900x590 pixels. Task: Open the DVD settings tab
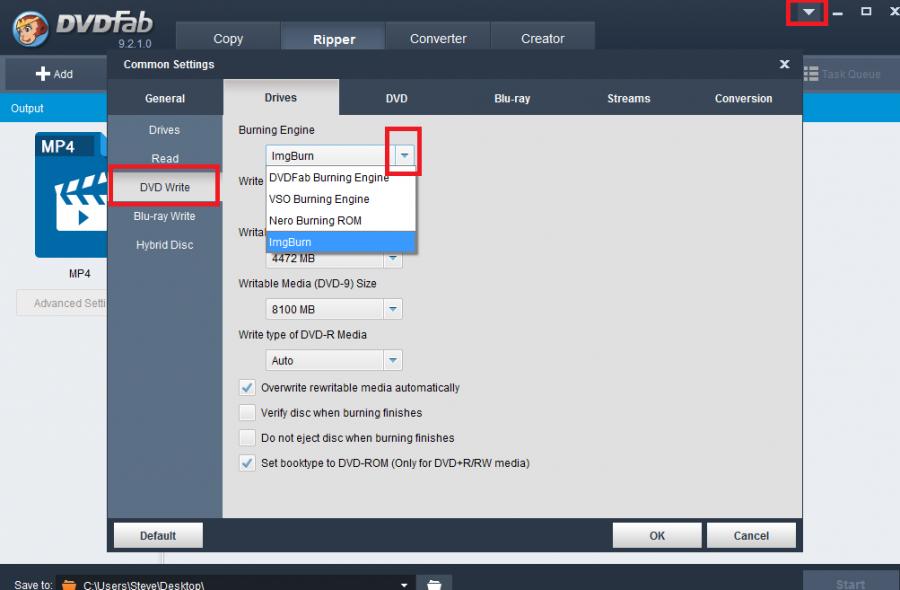point(397,98)
